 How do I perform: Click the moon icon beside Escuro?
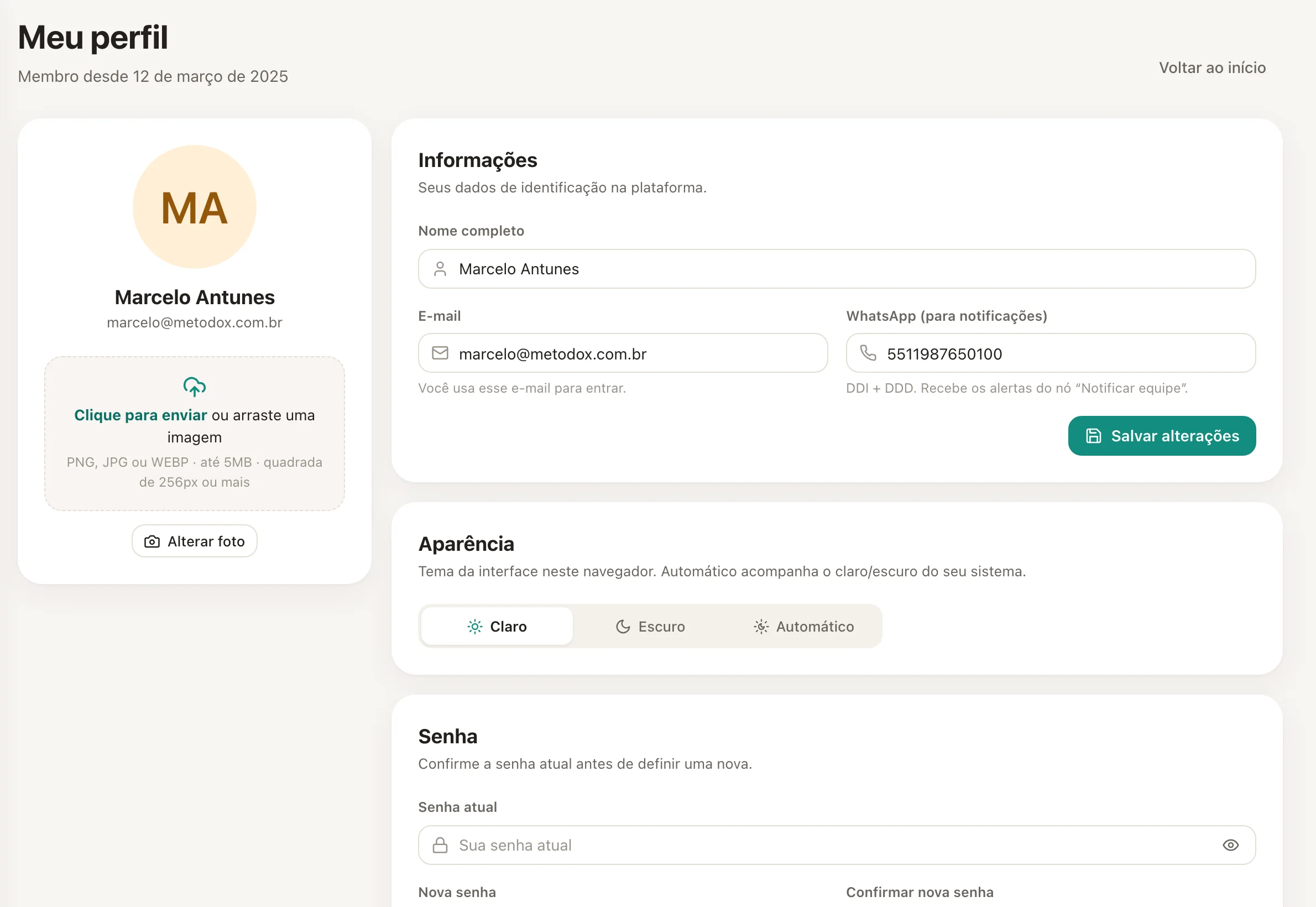[x=623, y=626]
